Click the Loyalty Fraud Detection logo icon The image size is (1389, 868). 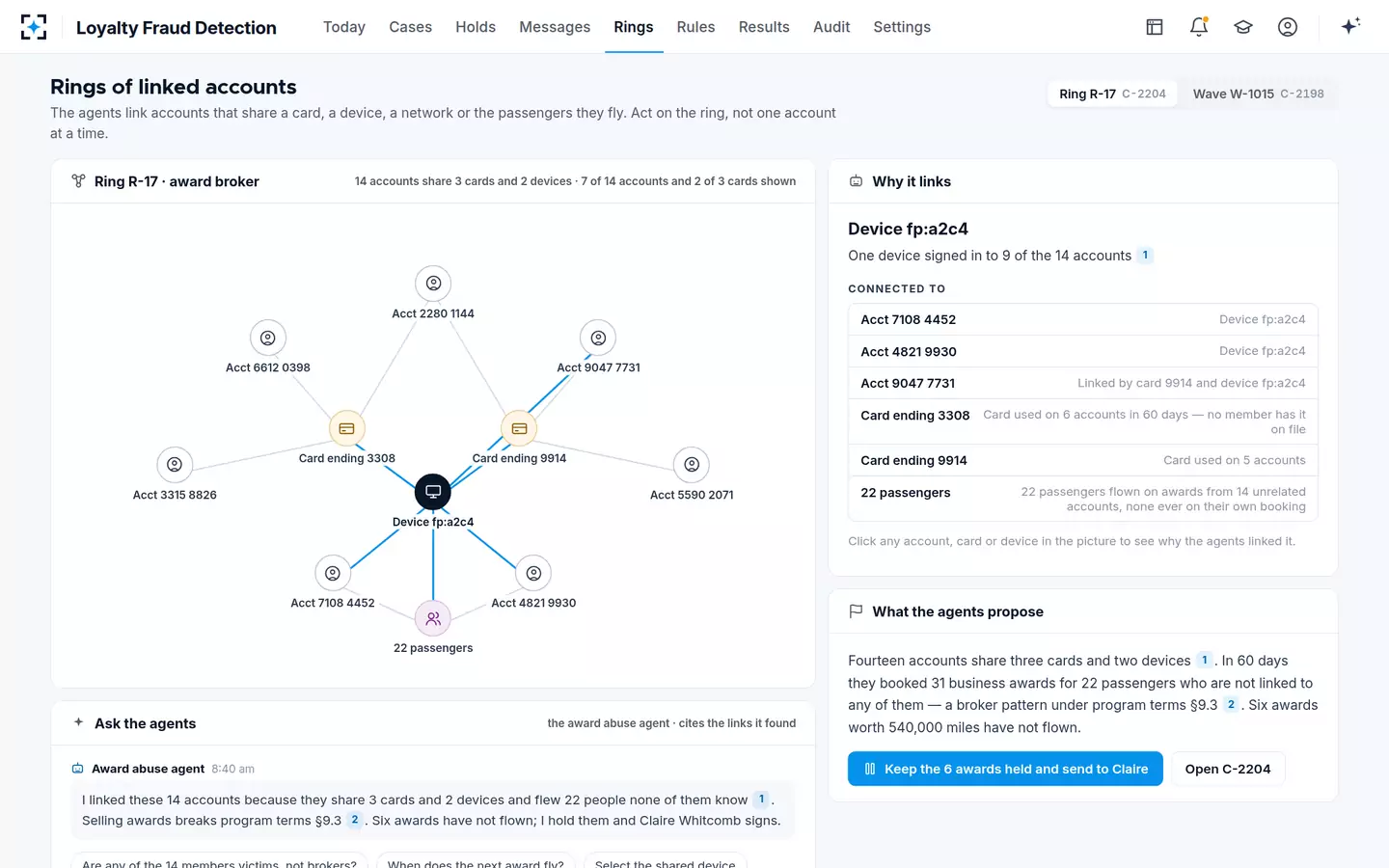[34, 27]
